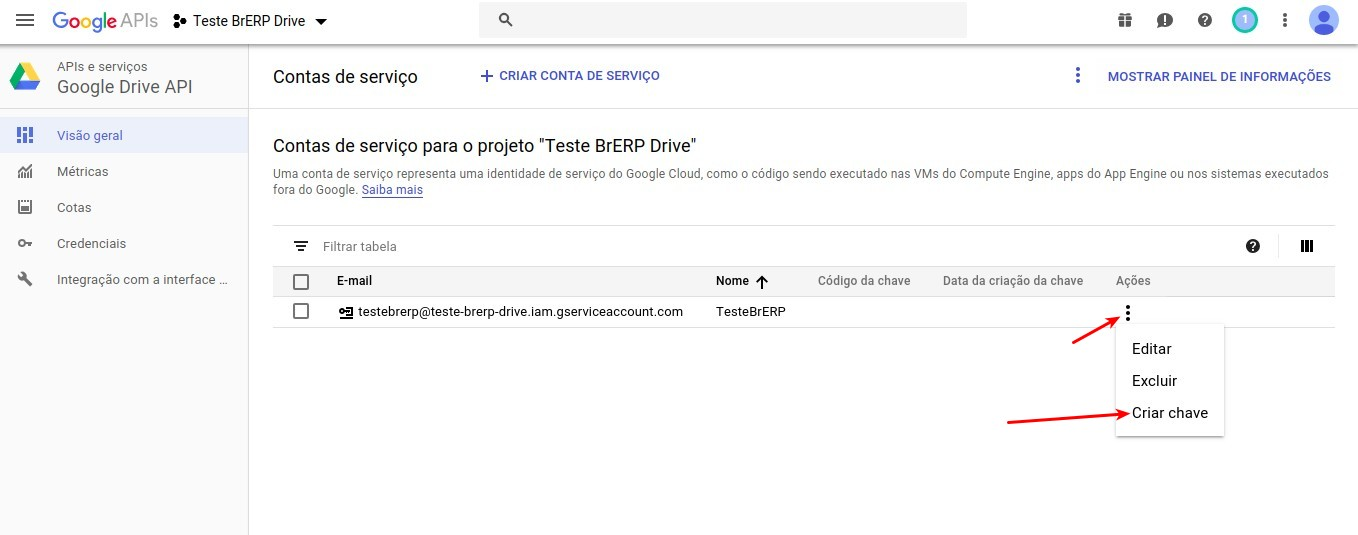Open Credenciais in the sidebar
1358x535 pixels.
point(124,243)
